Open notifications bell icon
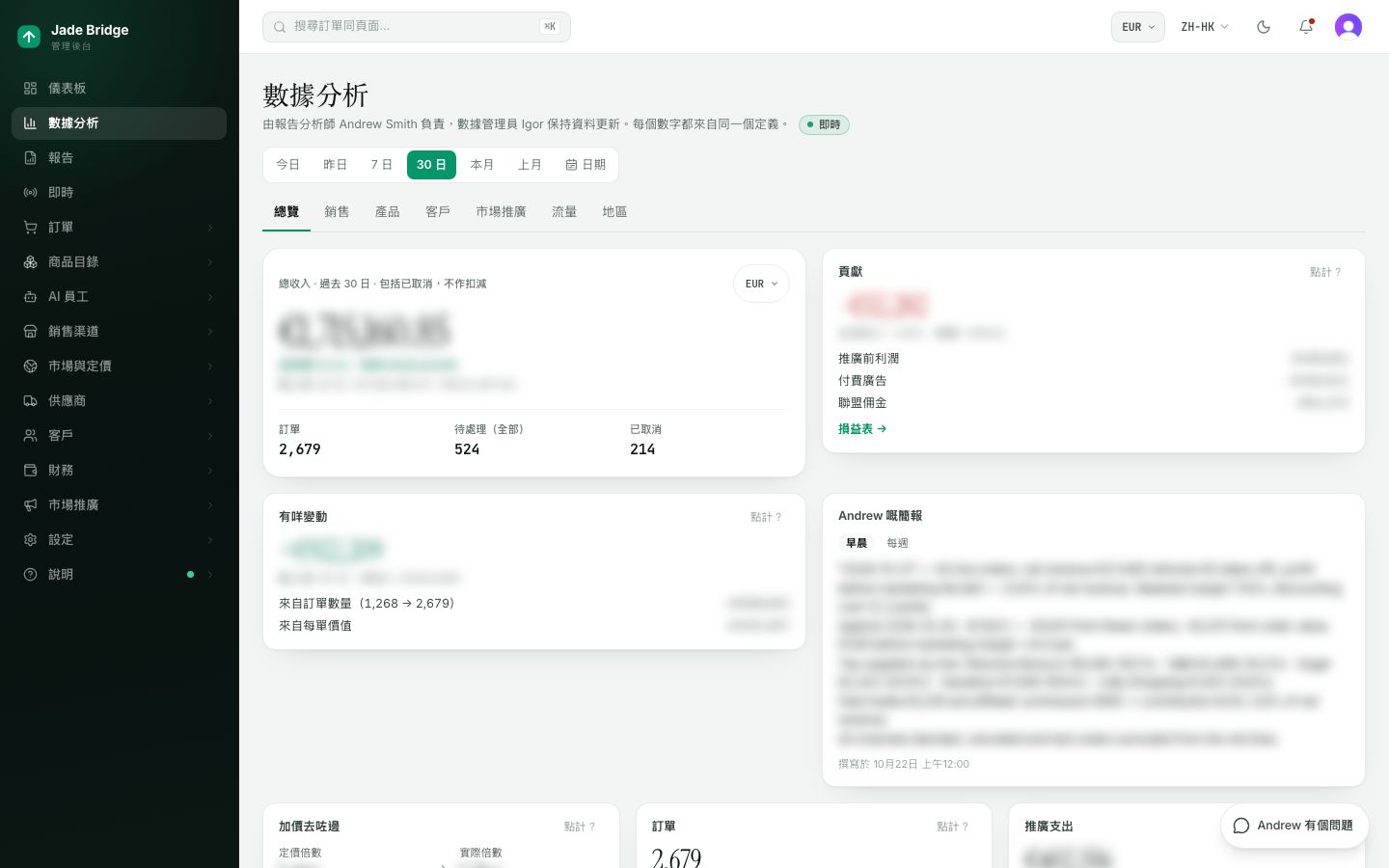Viewport: 1389px width, 868px height. 1306,27
